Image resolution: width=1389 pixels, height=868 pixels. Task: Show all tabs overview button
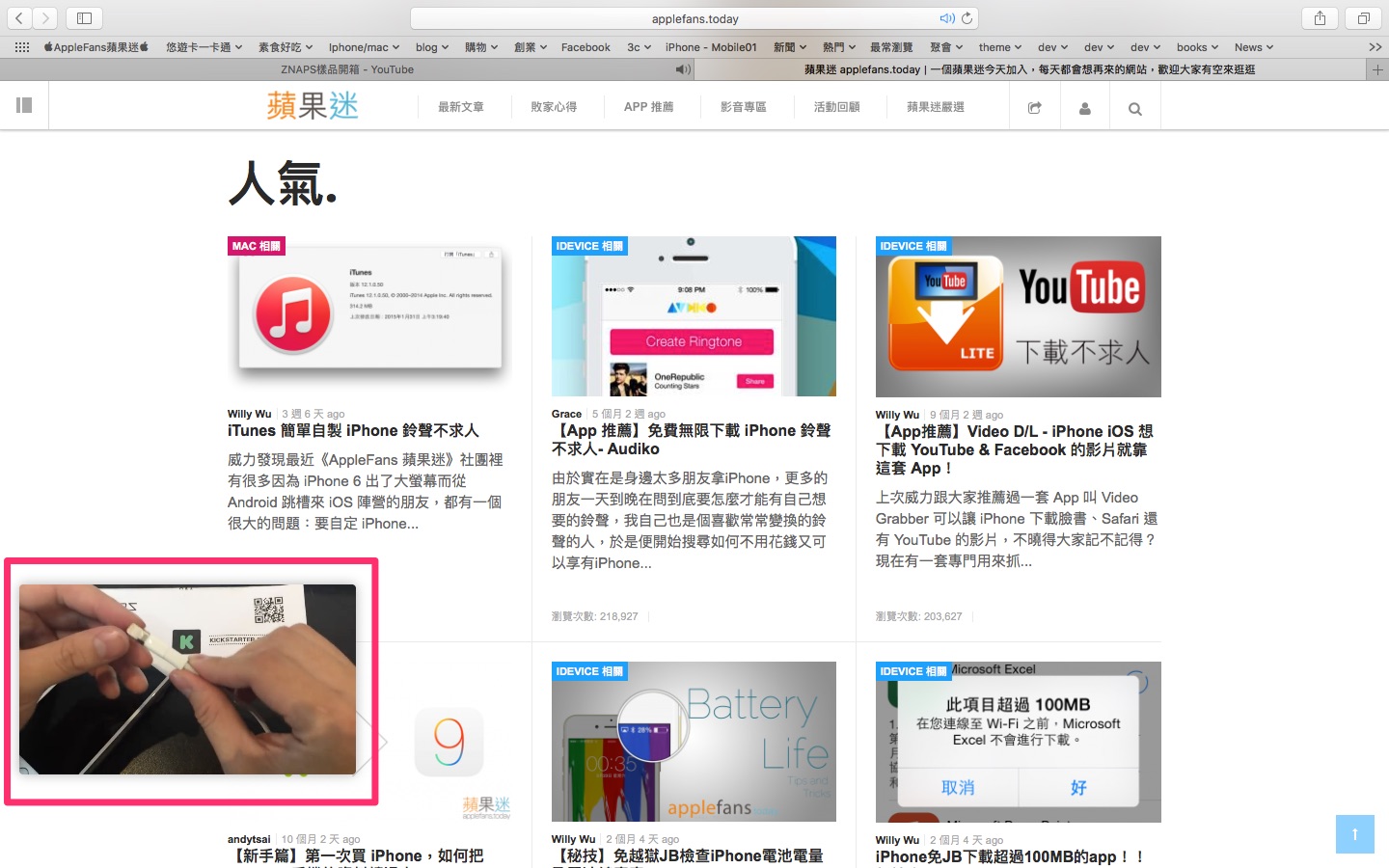(x=1364, y=17)
